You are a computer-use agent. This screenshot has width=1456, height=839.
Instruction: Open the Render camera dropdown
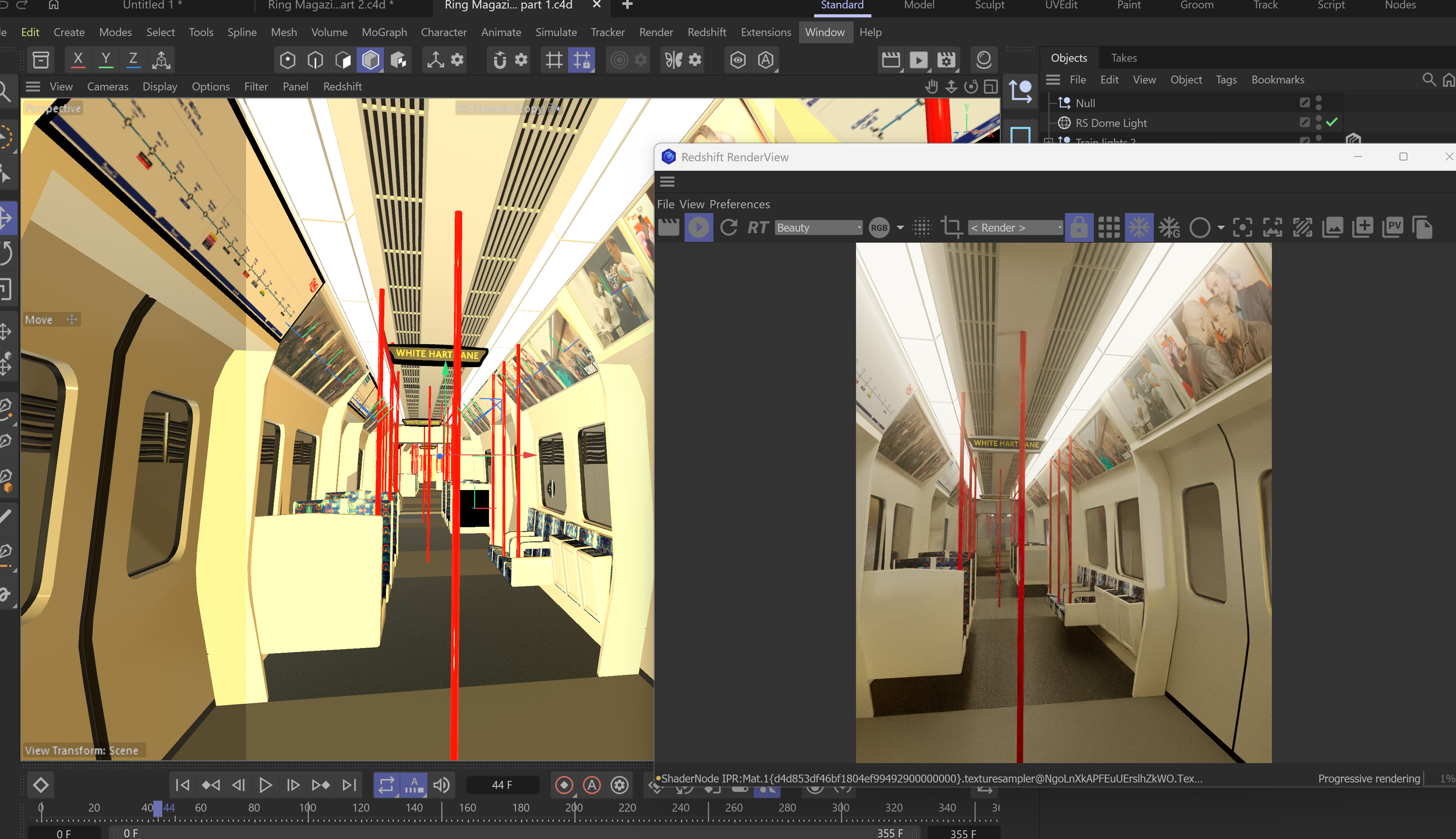[x=1016, y=228]
